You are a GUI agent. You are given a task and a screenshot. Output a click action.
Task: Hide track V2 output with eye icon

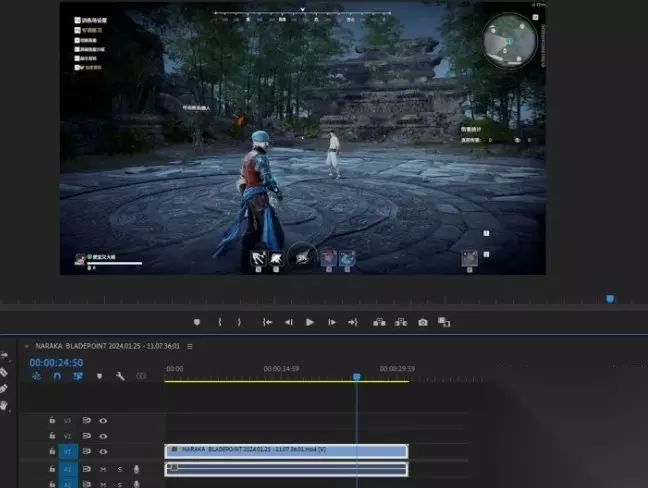103,436
